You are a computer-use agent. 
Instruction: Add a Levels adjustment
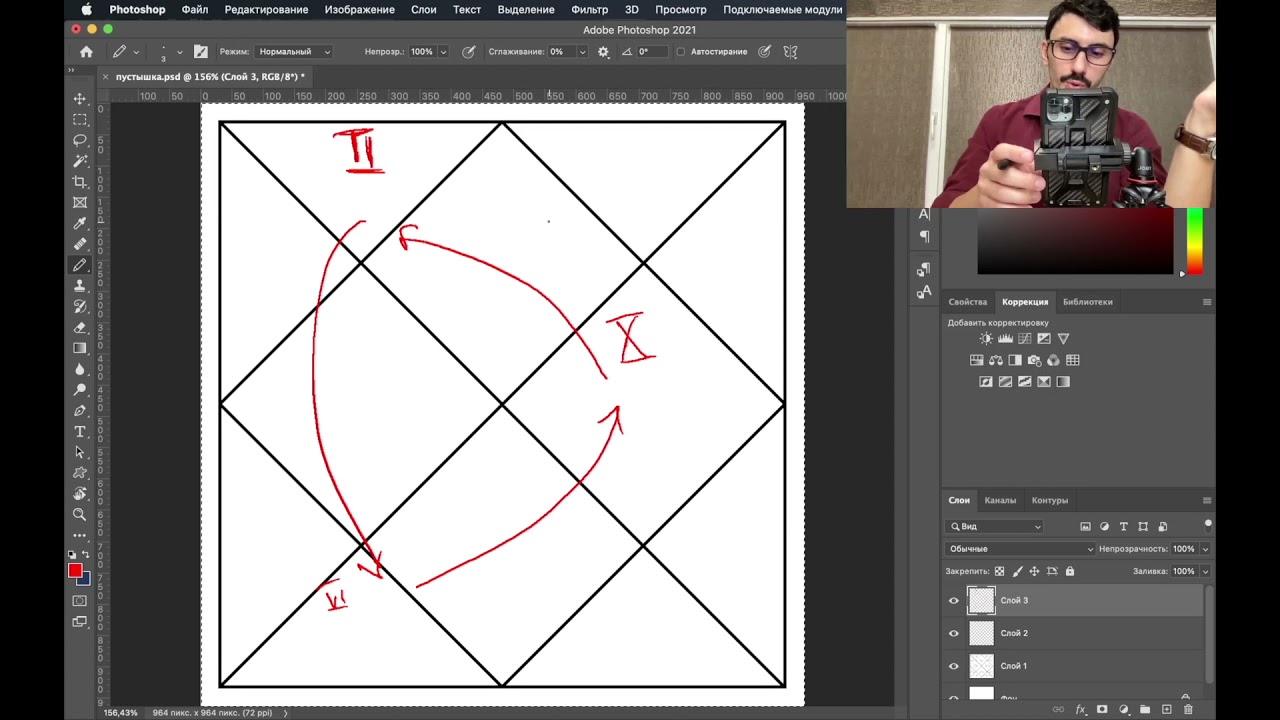(x=1005, y=339)
